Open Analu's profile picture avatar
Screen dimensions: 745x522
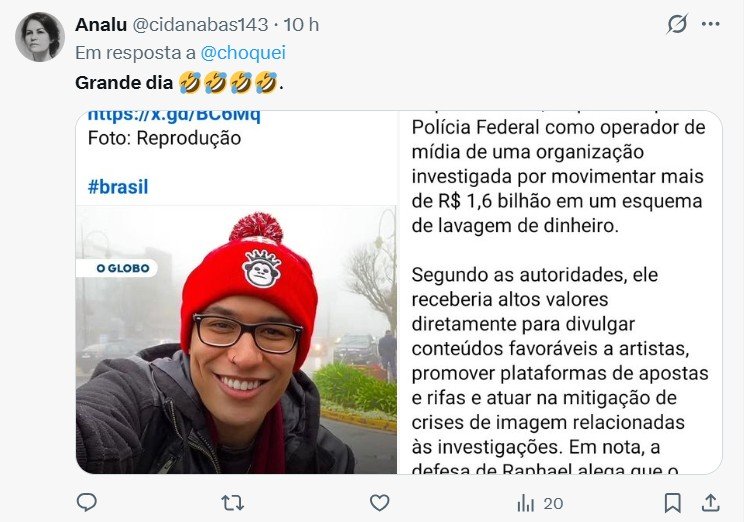[40, 37]
